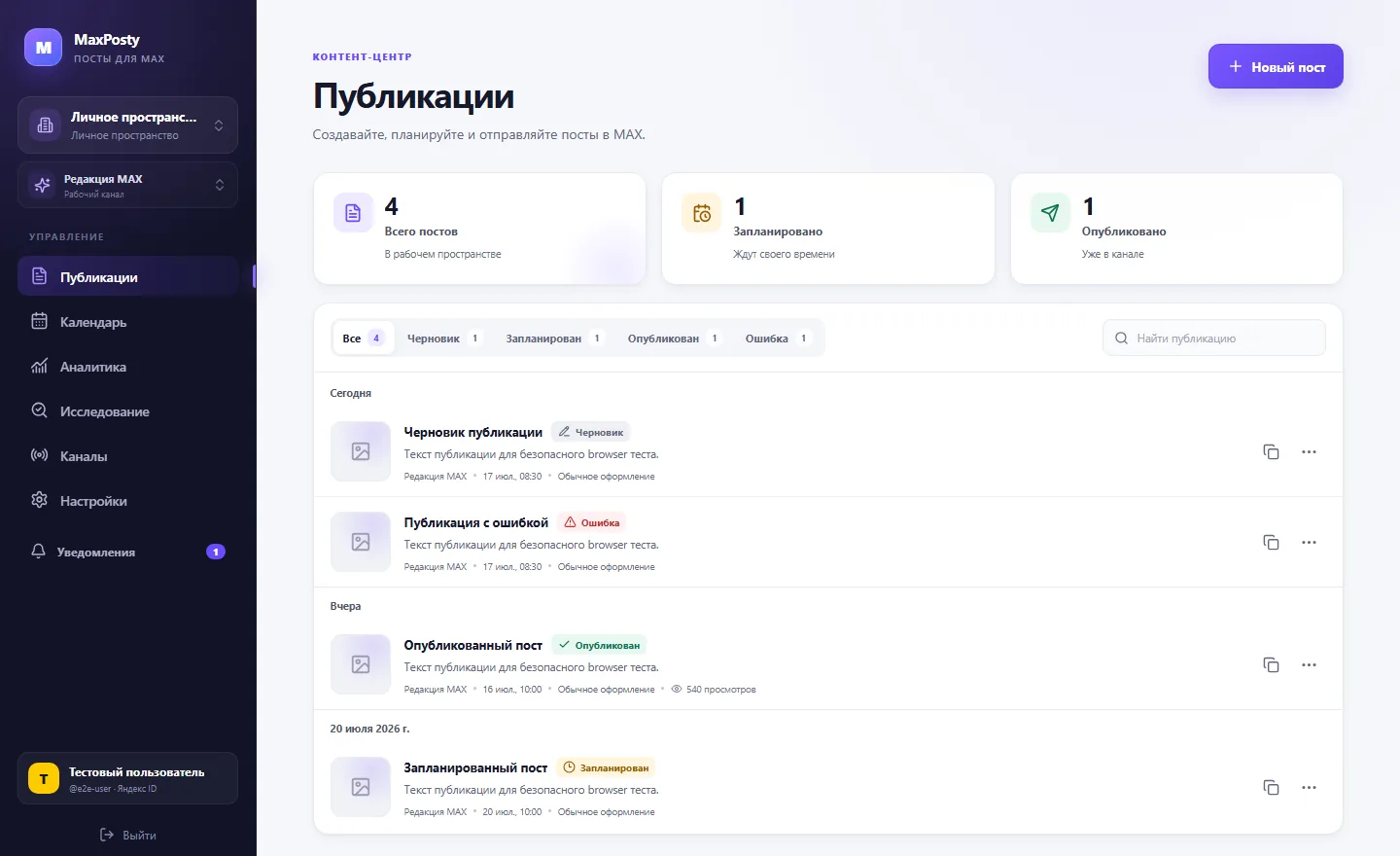Duplicate Запланированный пост via copy icon
1400x856 pixels.
point(1271,787)
